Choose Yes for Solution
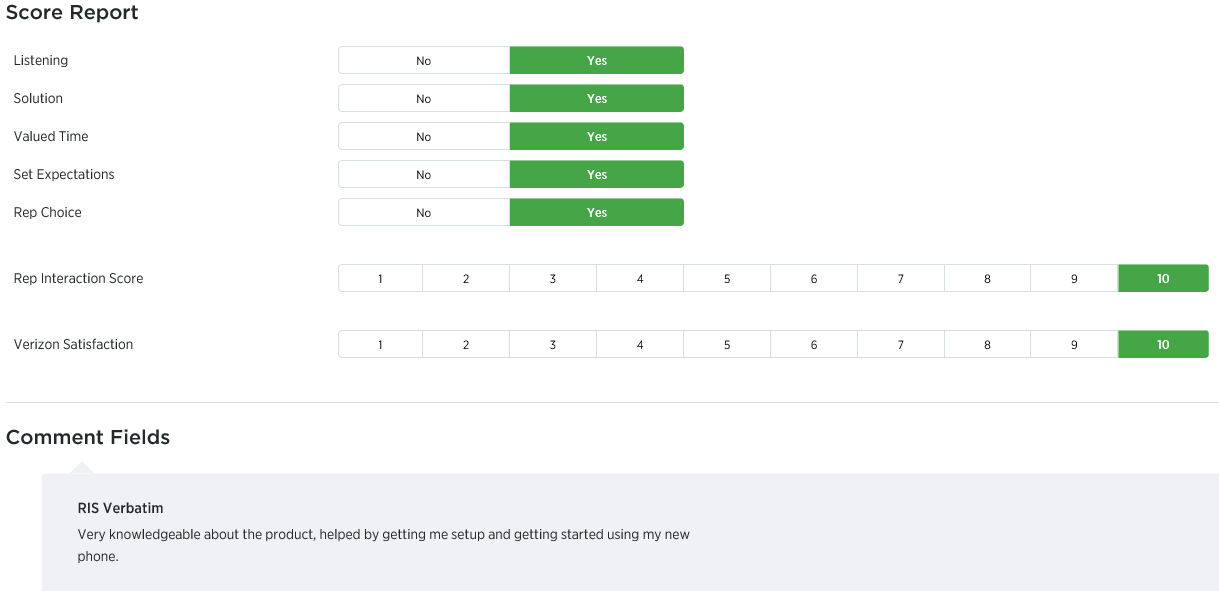1219x591 pixels. pyautogui.click(x=597, y=99)
